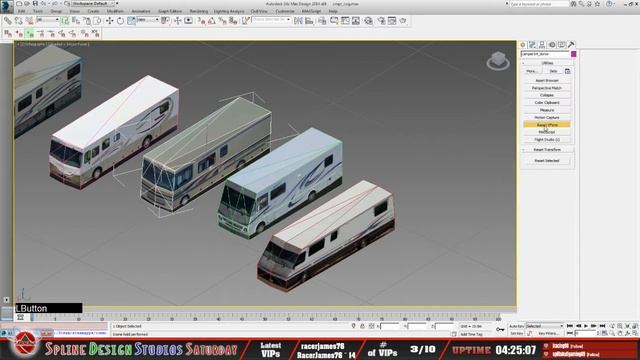Launch the Perspective Match utility
Viewport: 640px width, 360px height.
coord(547,88)
